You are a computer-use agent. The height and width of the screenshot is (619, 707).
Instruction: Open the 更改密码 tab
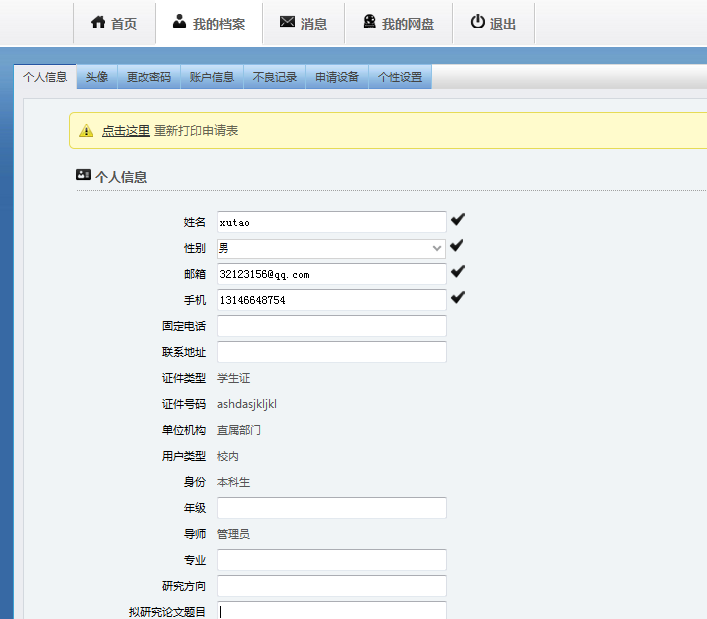[148, 77]
